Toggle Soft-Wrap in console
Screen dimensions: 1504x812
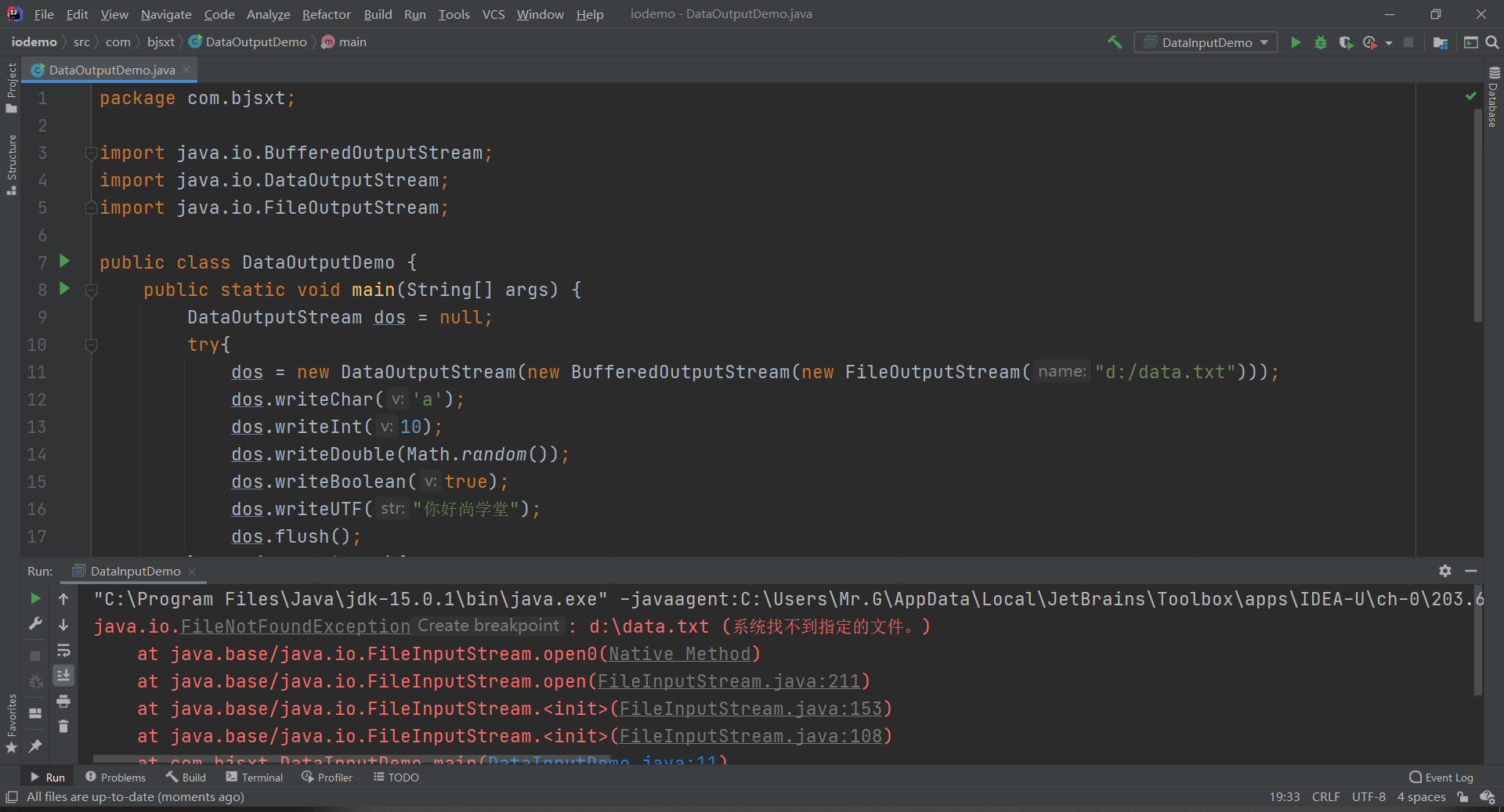pos(63,650)
